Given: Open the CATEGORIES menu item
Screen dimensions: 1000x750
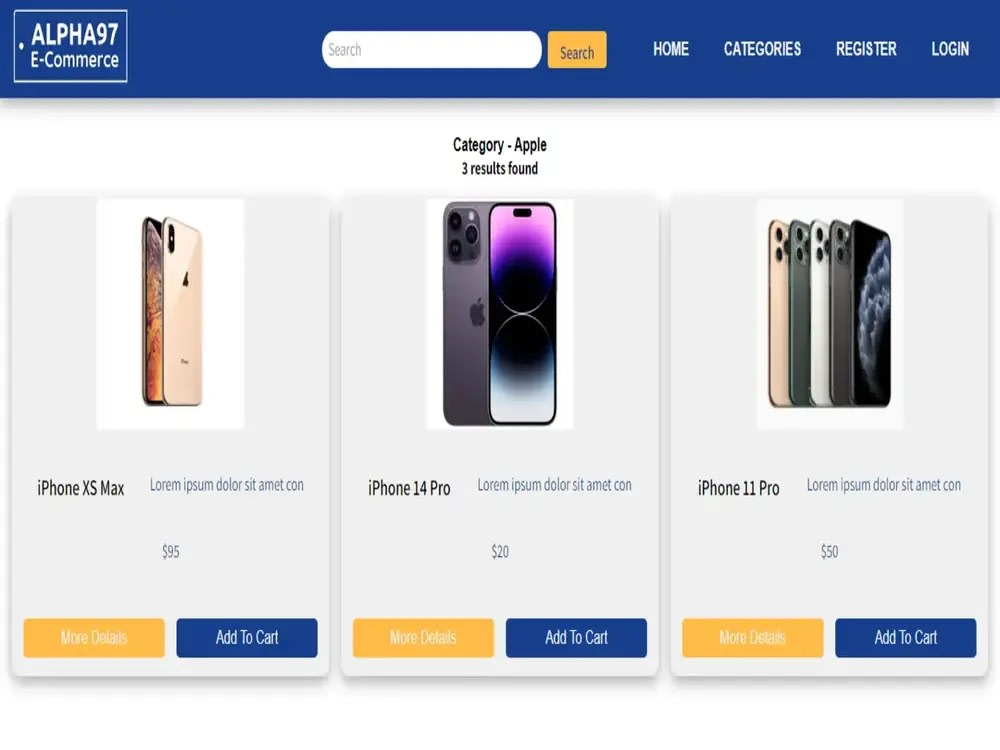Looking at the screenshot, I should (x=762, y=49).
